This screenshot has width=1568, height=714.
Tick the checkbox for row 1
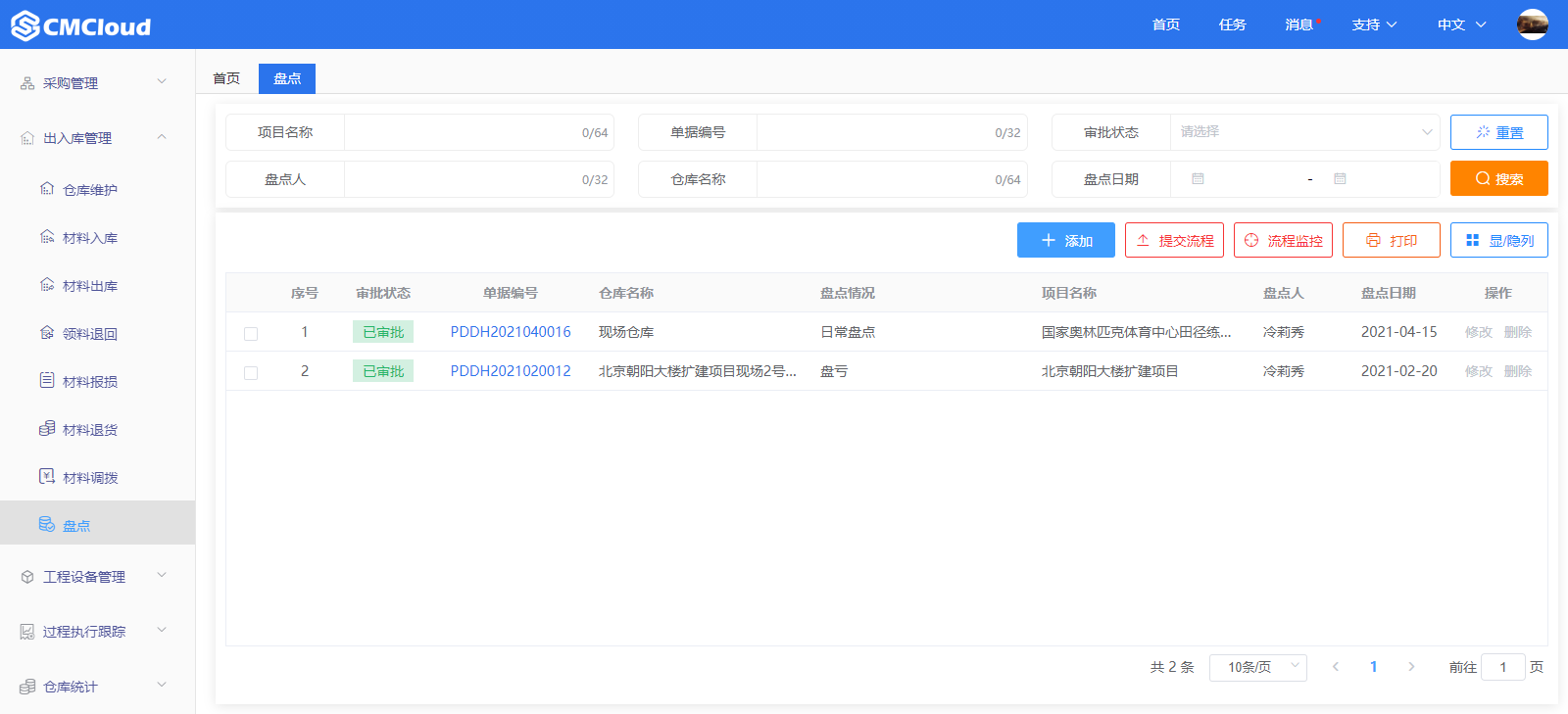point(251,333)
